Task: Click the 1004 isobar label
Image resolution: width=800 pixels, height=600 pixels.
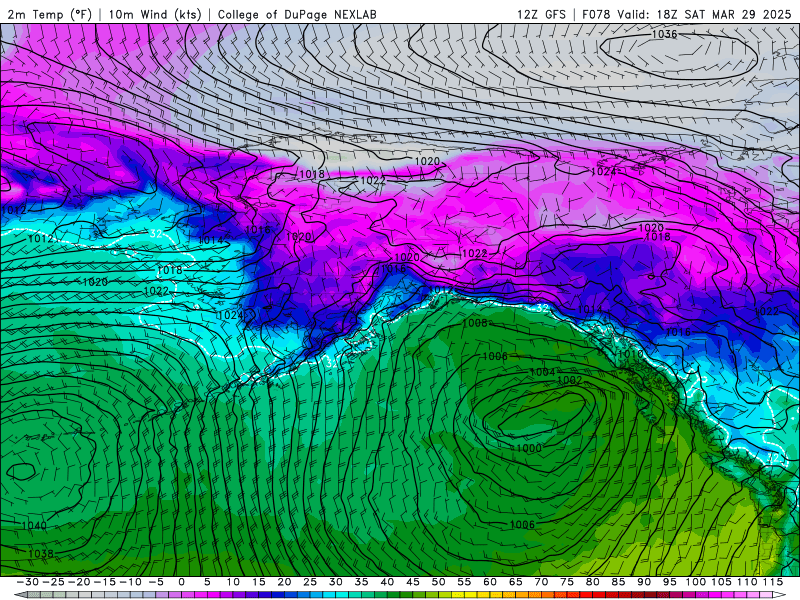Action: pos(542,372)
